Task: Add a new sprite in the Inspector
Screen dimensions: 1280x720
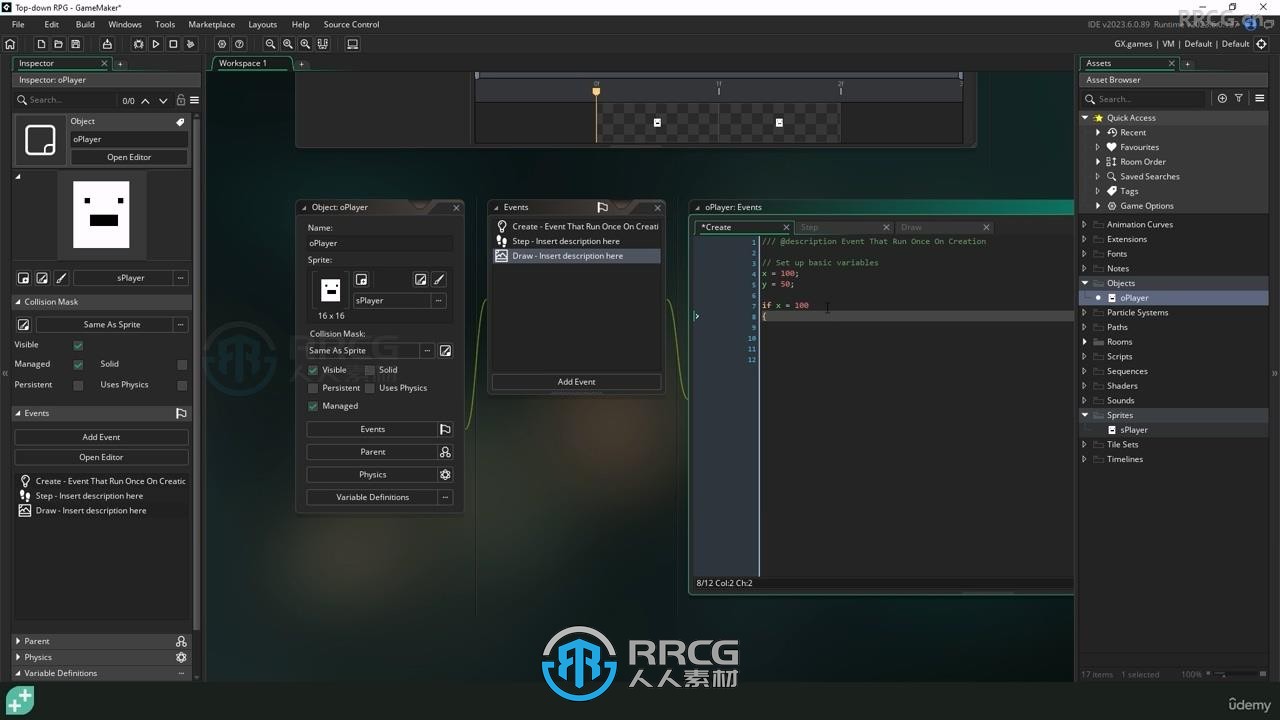Action: [x=24, y=278]
